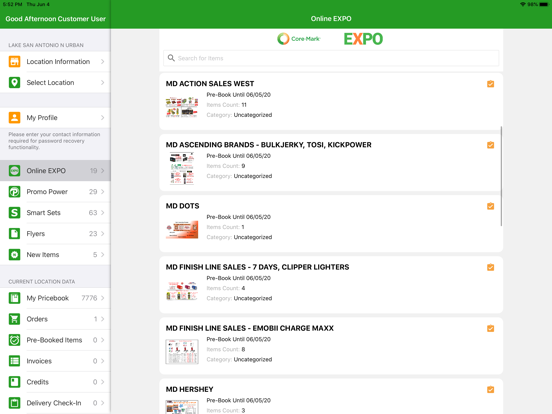Expand Flyers chevron arrow
This screenshot has width=552, height=414.
pos(102,234)
